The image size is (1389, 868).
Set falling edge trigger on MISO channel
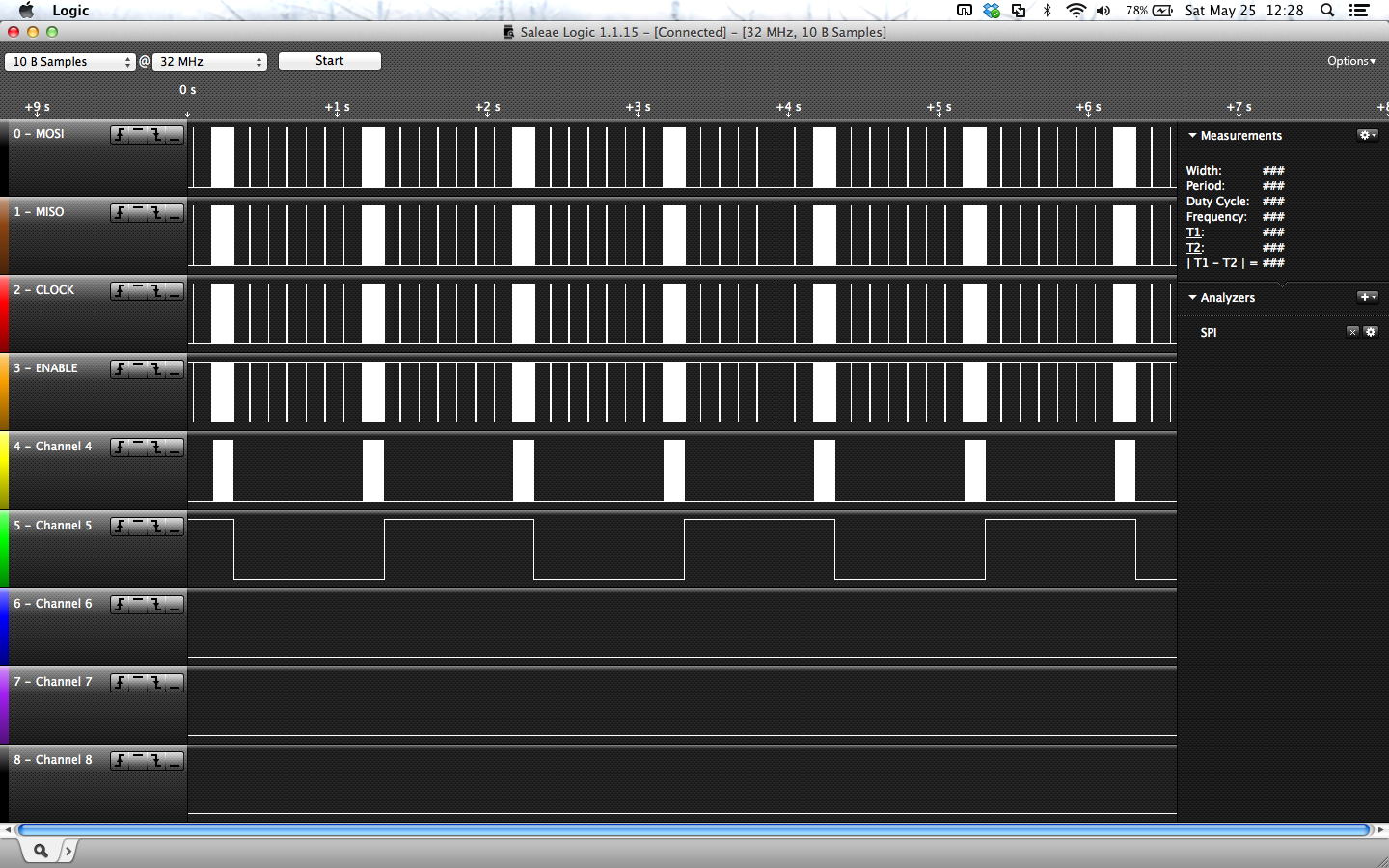(156, 213)
